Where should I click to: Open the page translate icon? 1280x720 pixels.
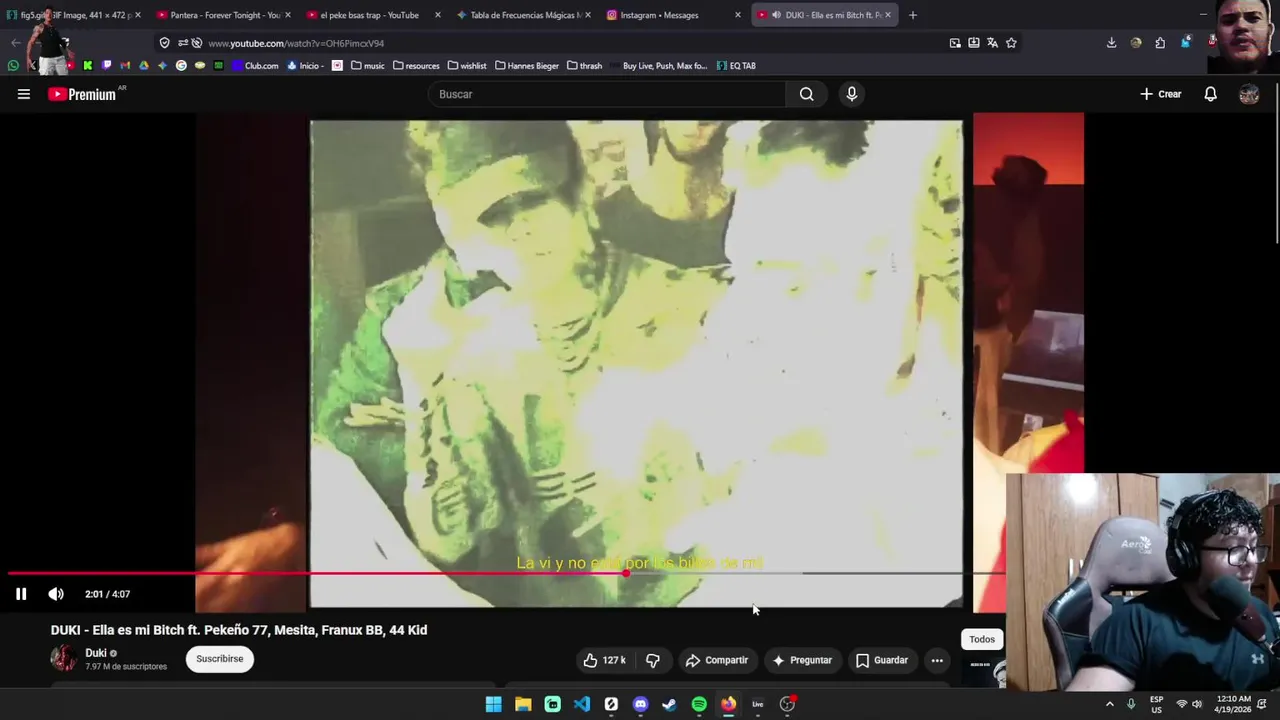(x=992, y=43)
